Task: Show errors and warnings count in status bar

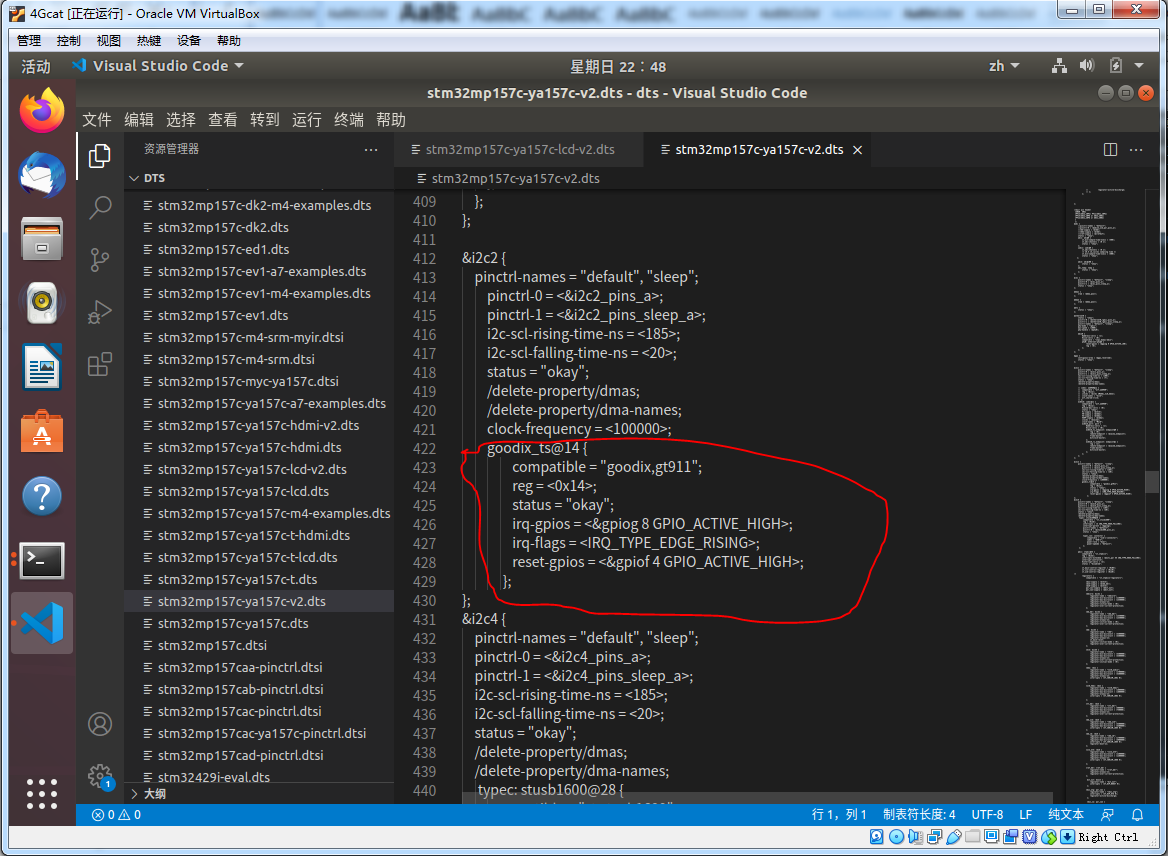Action: 116,815
